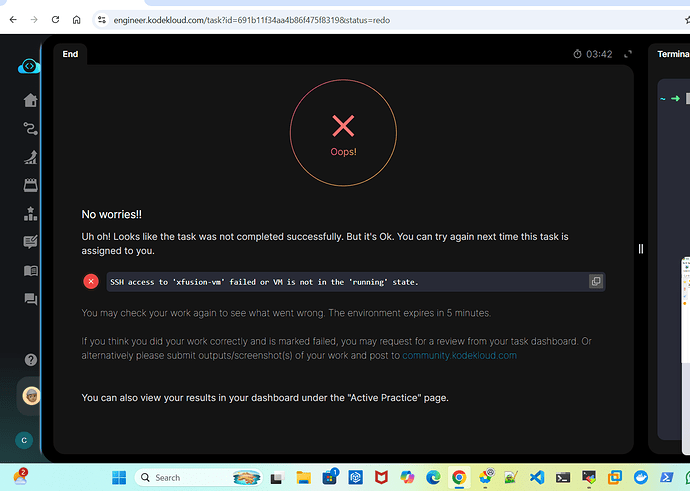Click the panel splitter handle
This screenshot has height=491, width=690.
coord(641,249)
